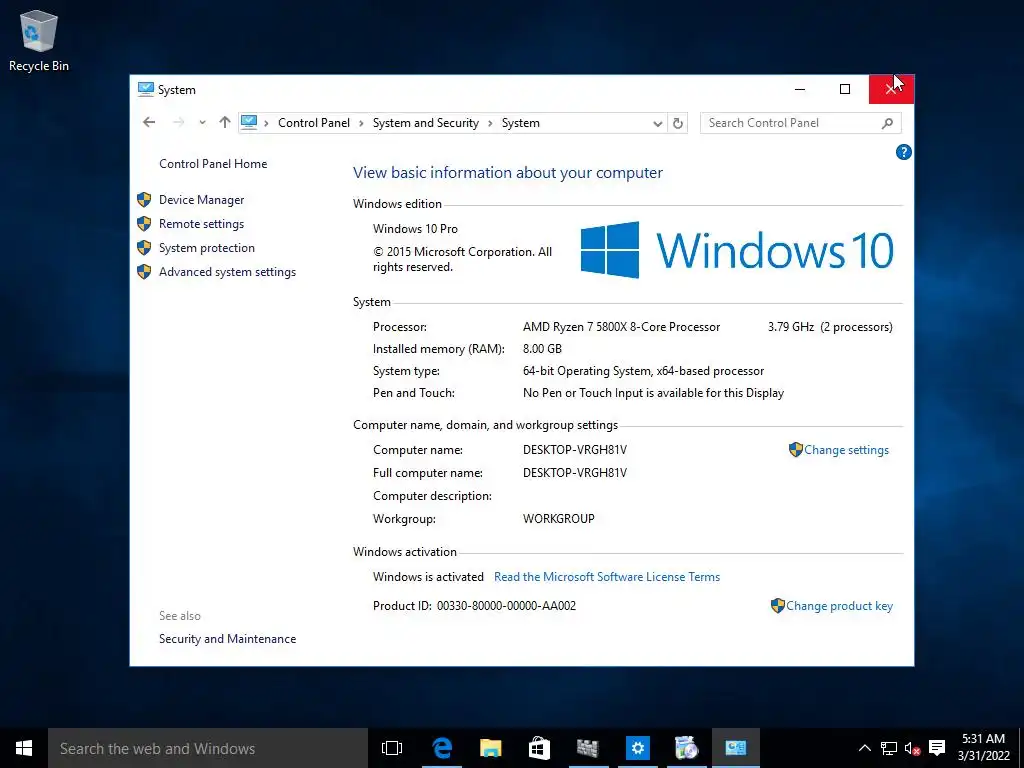This screenshot has width=1024, height=768.
Task: Go up one level with up arrow
Action: coord(225,122)
